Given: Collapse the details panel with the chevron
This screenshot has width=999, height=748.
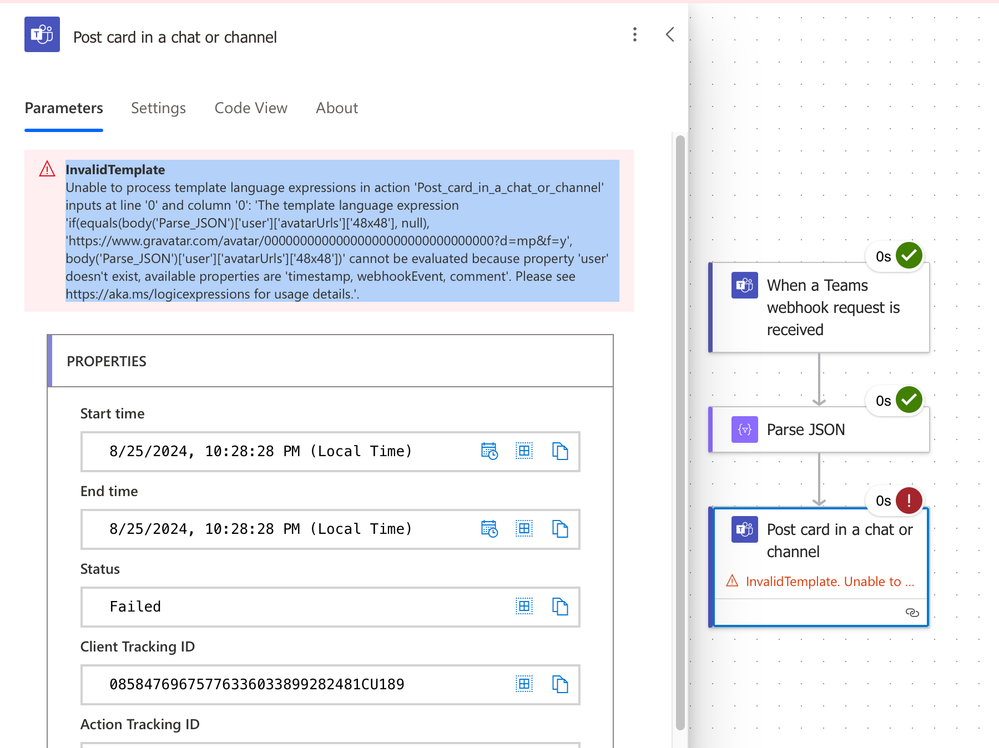Looking at the screenshot, I should point(670,34).
